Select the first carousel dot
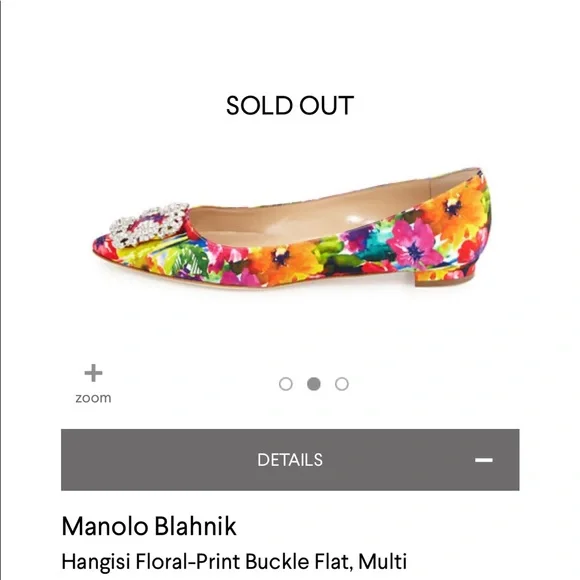This screenshot has width=580, height=580. (x=286, y=384)
